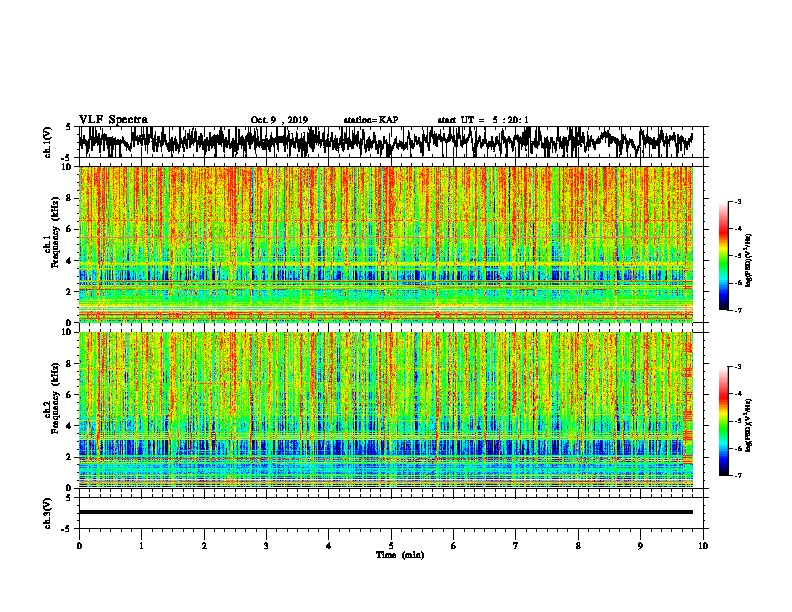This screenshot has width=792, height=612.
Task: Click the "station=KAP" header label
Action: pos(371,120)
